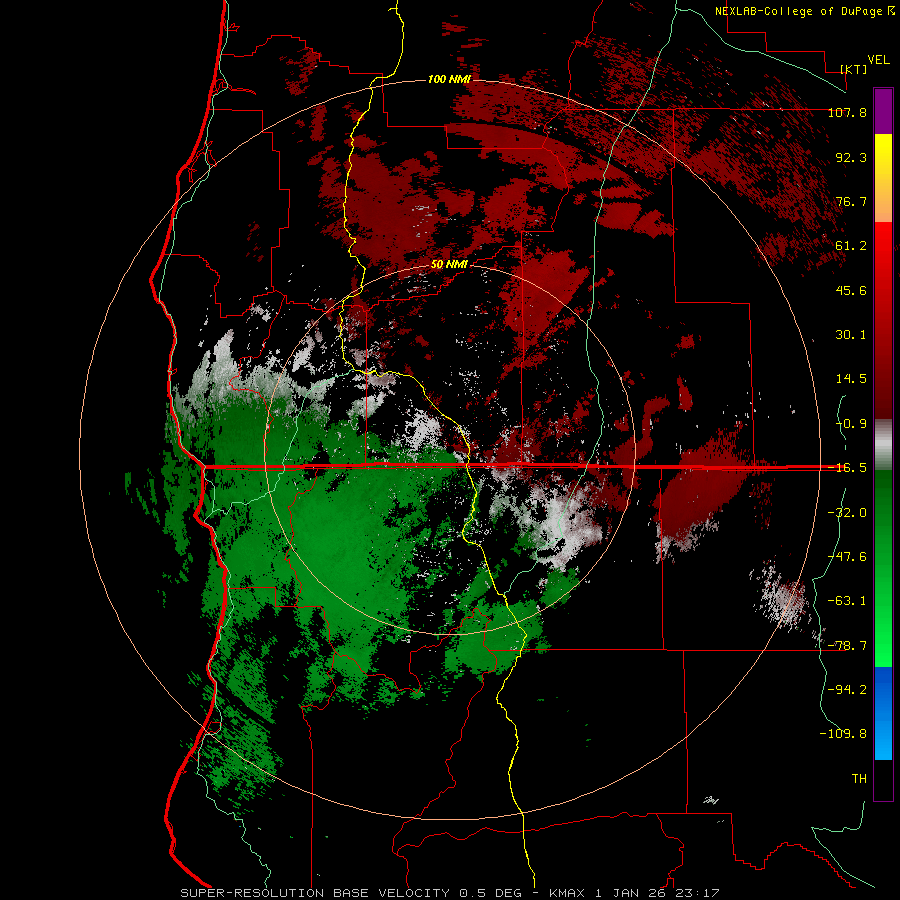The width and height of the screenshot is (900, 900).
Task: Click the "107.8" legend value
Action: 847,112
